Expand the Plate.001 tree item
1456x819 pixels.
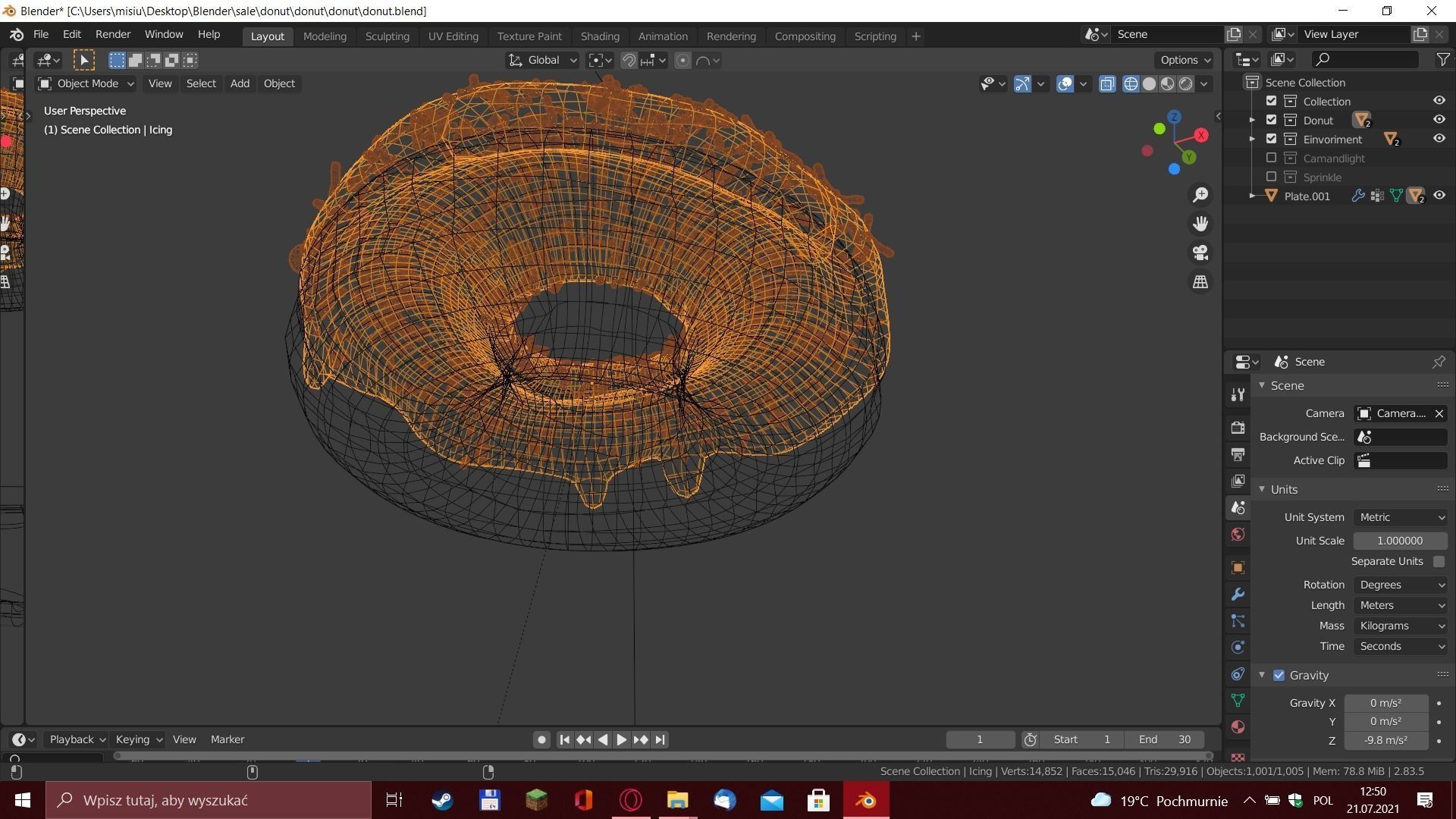1252,196
